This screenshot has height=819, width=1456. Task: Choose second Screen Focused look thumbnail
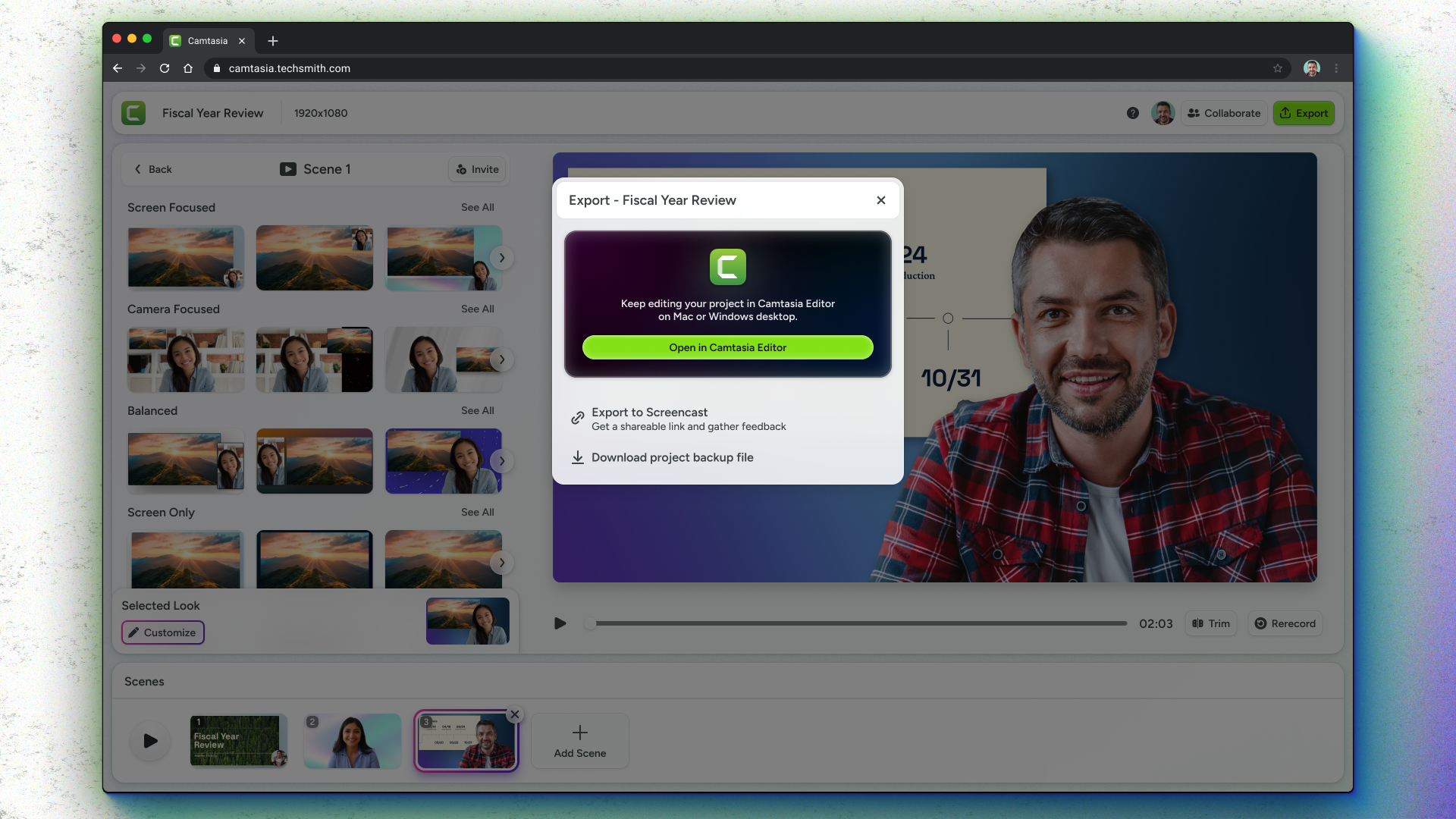[x=315, y=258]
